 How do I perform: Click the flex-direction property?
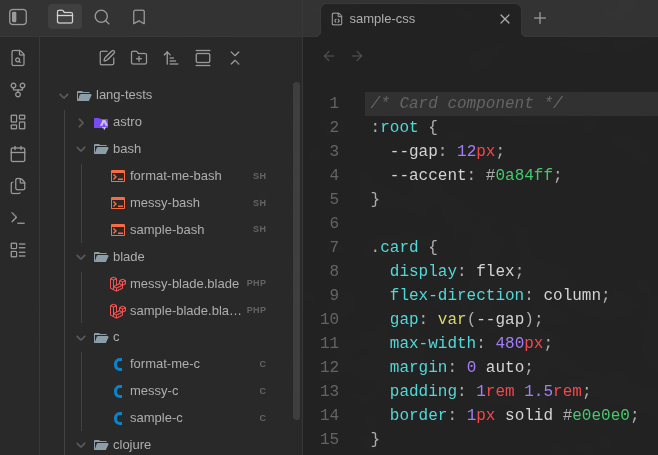point(457,295)
